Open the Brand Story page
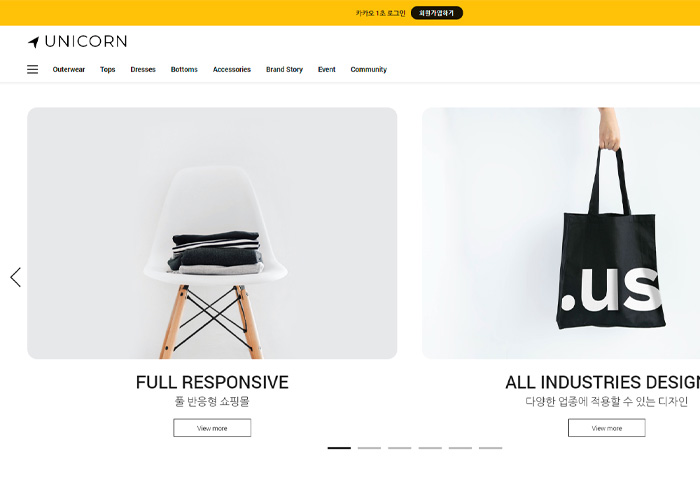Viewport: 700px width, 500px height. (284, 70)
